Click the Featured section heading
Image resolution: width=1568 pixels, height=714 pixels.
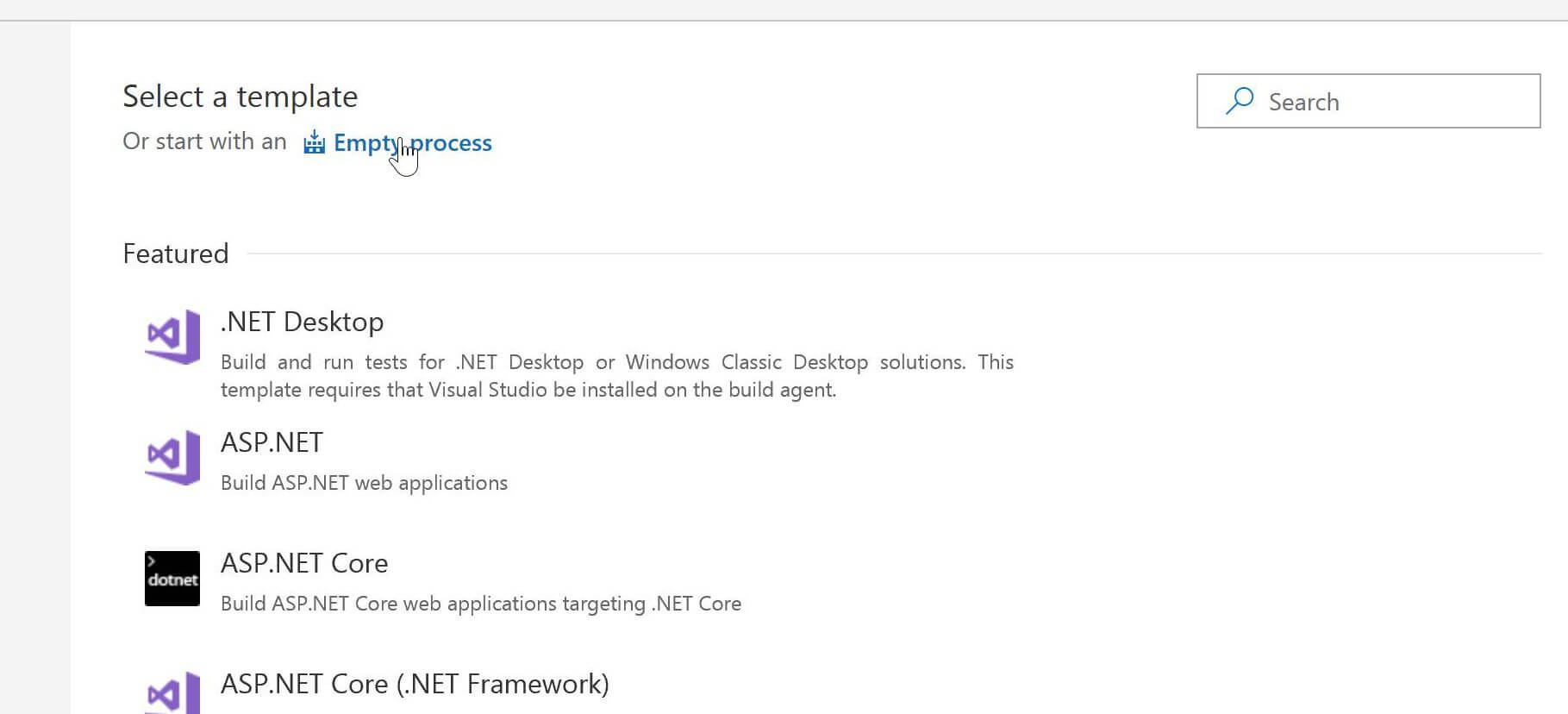click(x=176, y=254)
